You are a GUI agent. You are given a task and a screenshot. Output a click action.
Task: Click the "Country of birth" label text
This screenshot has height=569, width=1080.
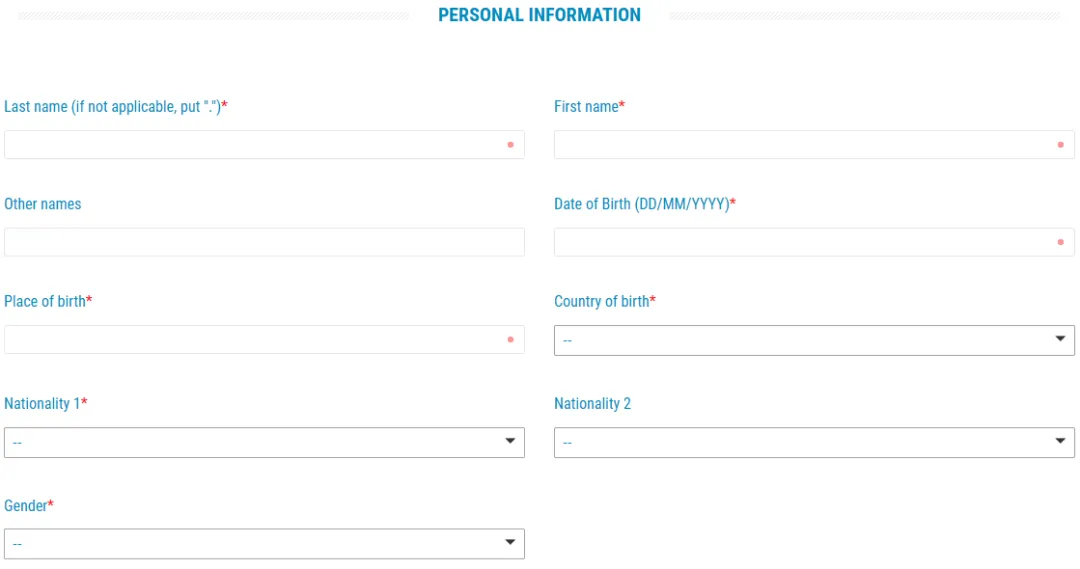(602, 301)
